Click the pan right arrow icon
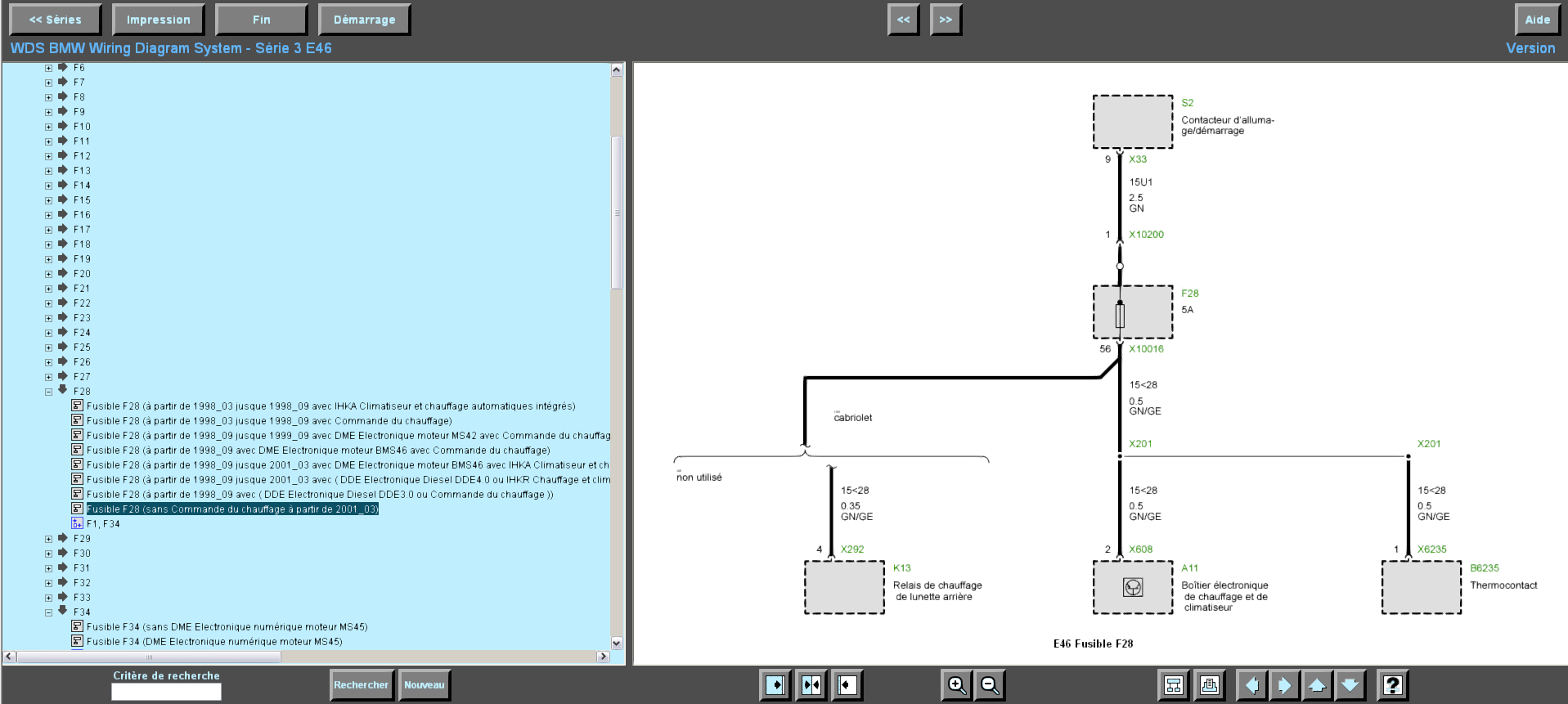 coord(1284,684)
